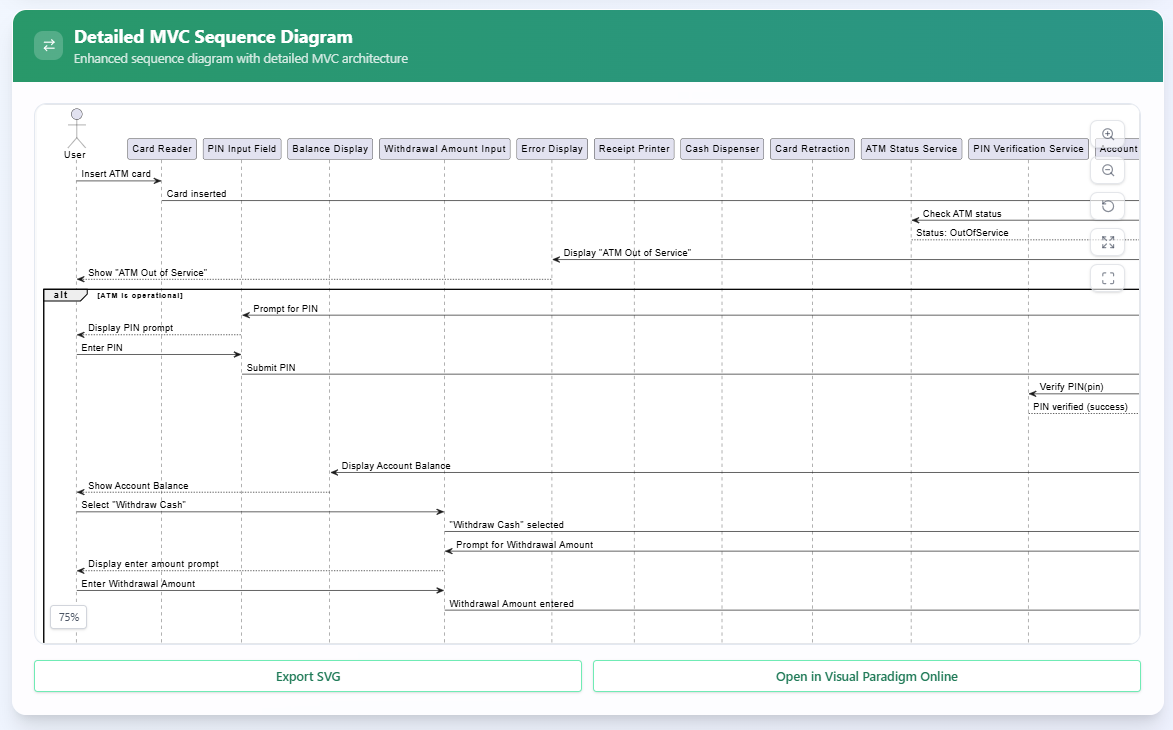Click the zoom out magnifier icon
Screen dimensions: 1173x730
click(1108, 170)
